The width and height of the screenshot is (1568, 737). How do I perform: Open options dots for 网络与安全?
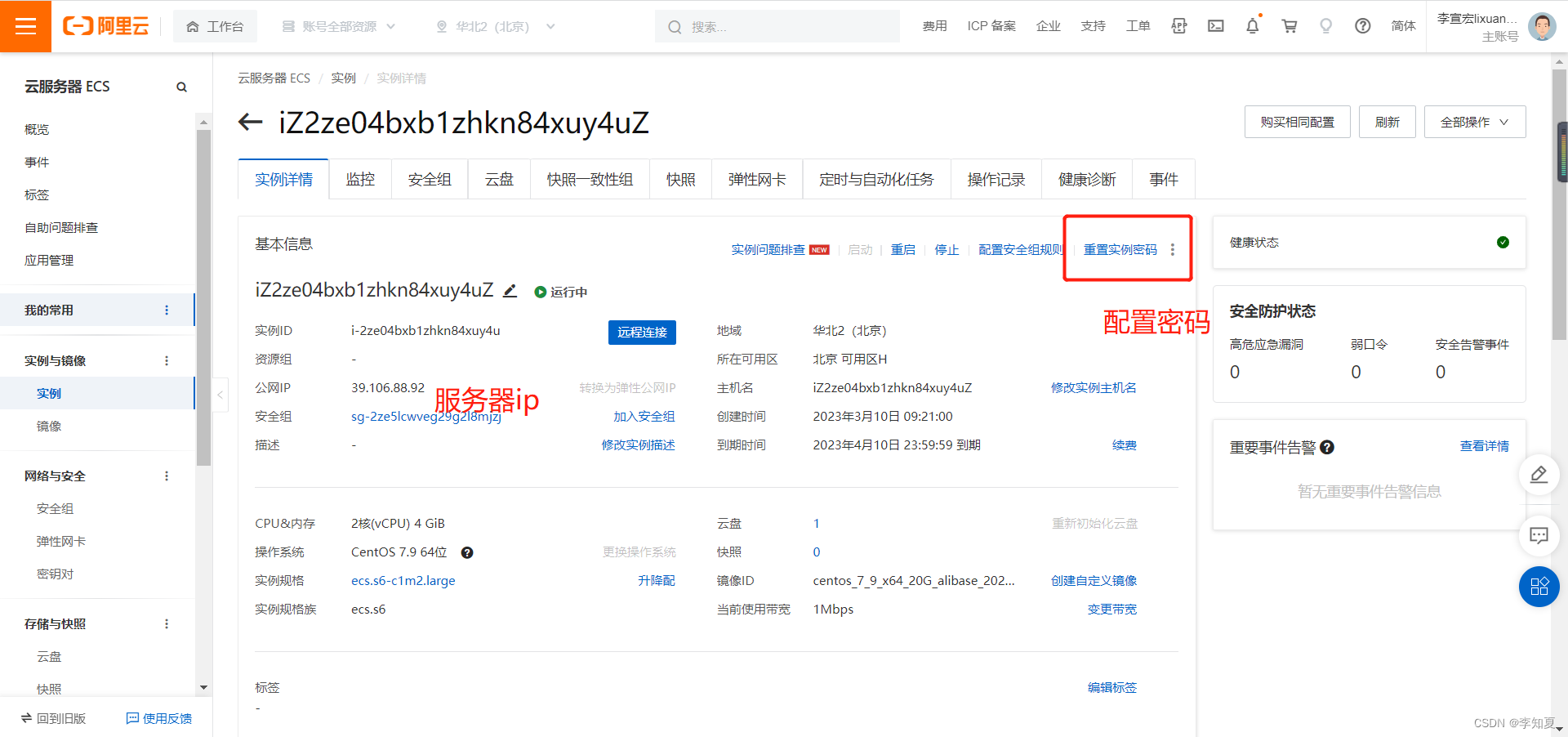167,476
